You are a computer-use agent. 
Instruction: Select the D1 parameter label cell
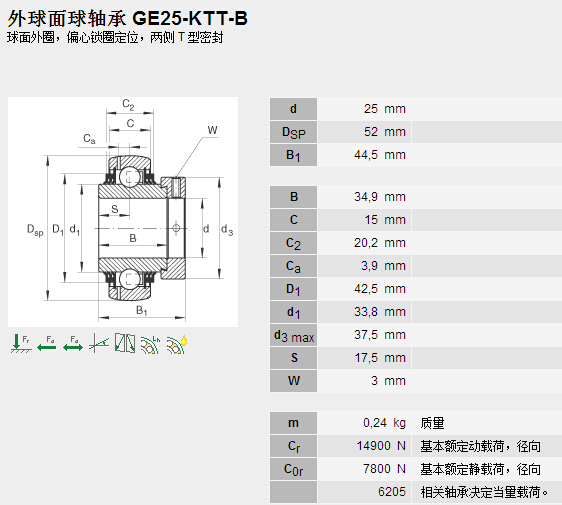(294, 289)
